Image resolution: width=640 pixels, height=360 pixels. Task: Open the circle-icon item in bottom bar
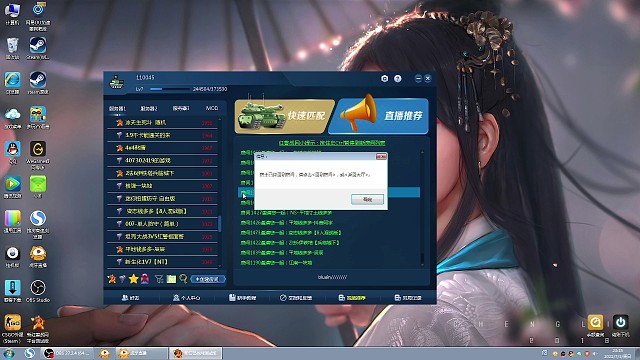[296, 298]
